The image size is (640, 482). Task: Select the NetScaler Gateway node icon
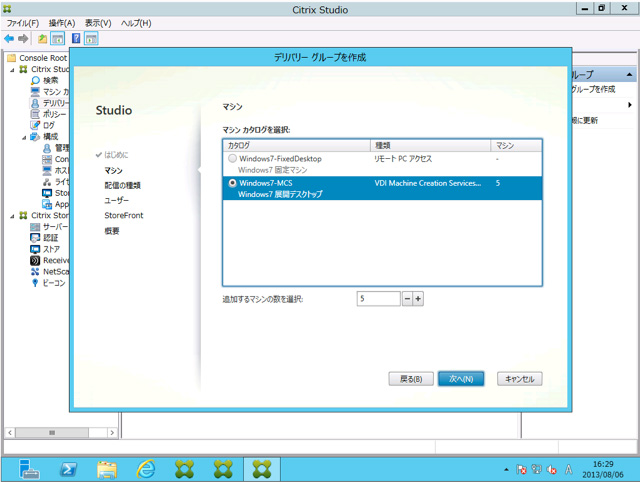36,271
